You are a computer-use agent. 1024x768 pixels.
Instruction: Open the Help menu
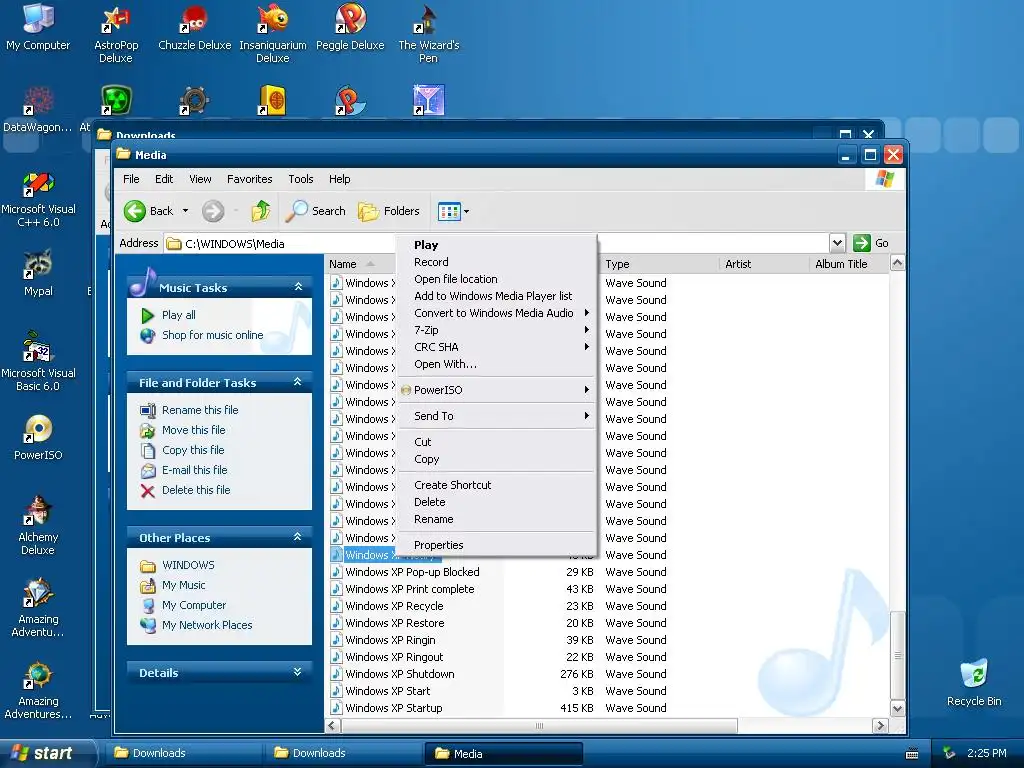pyautogui.click(x=339, y=179)
